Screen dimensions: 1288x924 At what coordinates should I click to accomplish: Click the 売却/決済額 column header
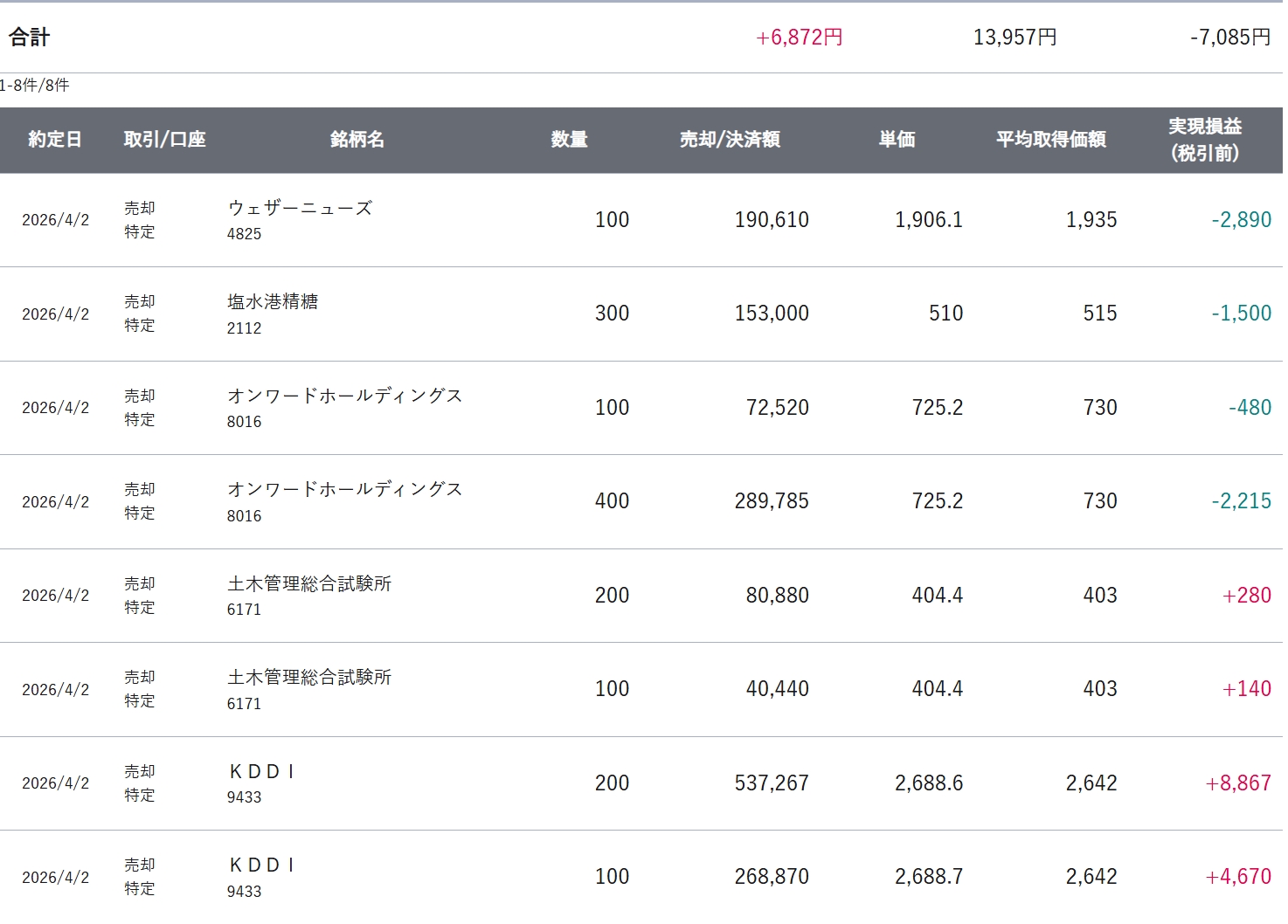tap(730, 140)
